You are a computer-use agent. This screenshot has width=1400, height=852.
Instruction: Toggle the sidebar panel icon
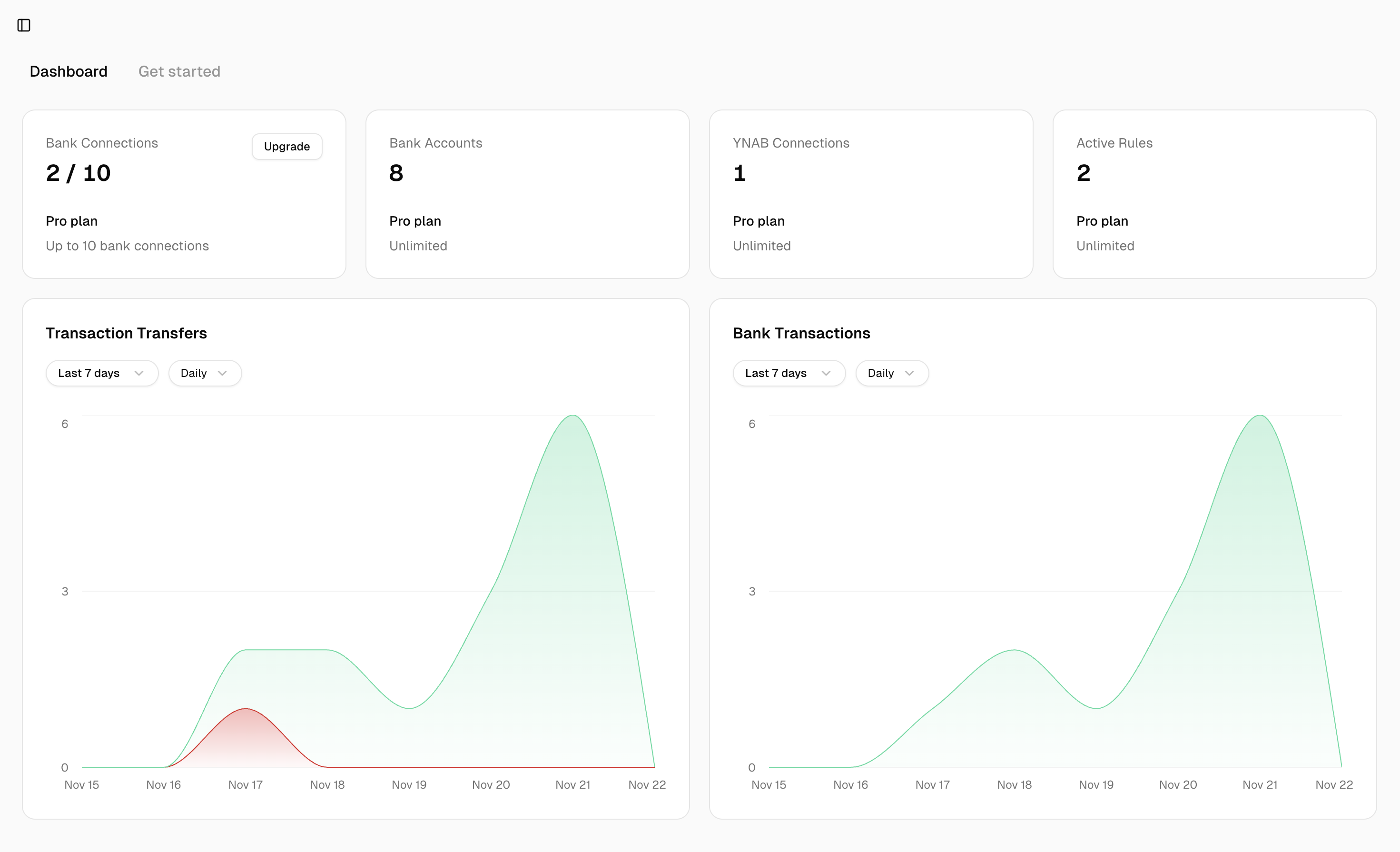click(x=24, y=25)
